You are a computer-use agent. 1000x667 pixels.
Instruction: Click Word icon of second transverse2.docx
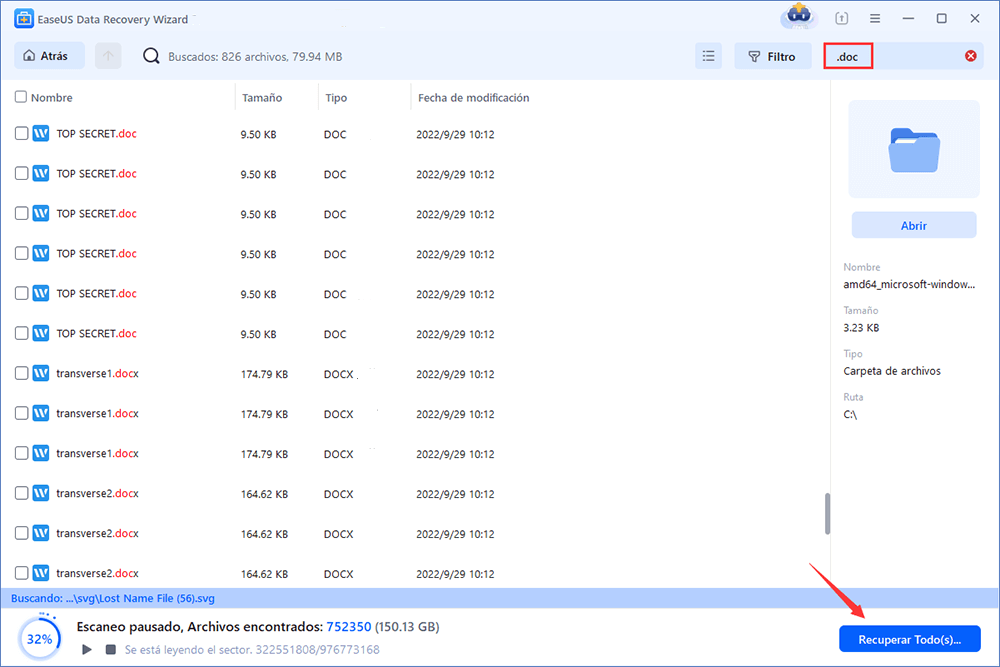point(41,533)
